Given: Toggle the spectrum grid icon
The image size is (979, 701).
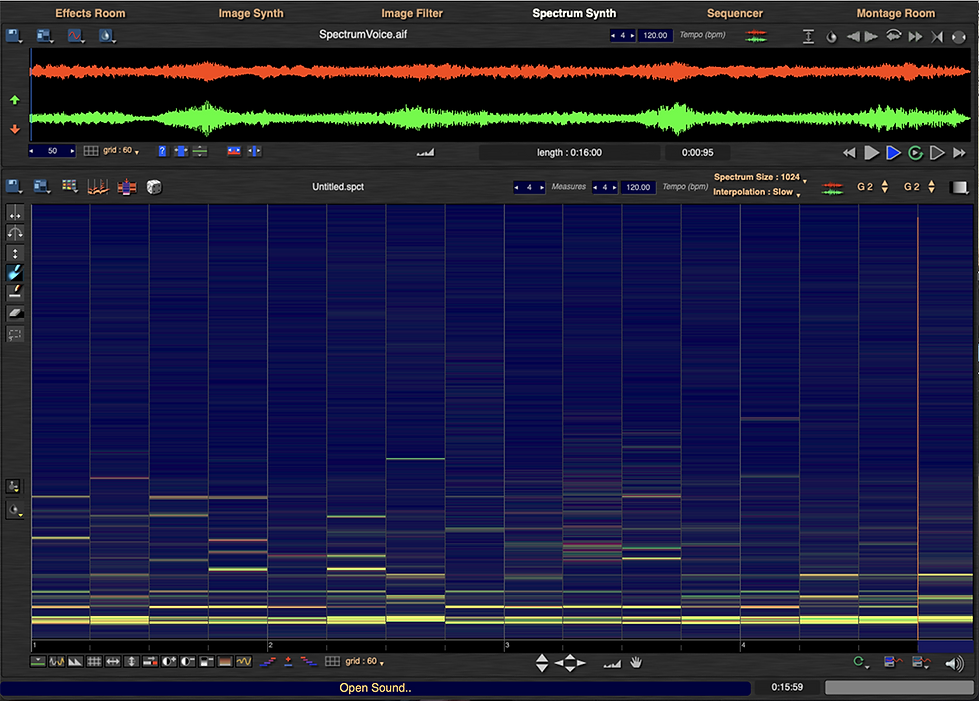Looking at the screenshot, I should [332, 662].
